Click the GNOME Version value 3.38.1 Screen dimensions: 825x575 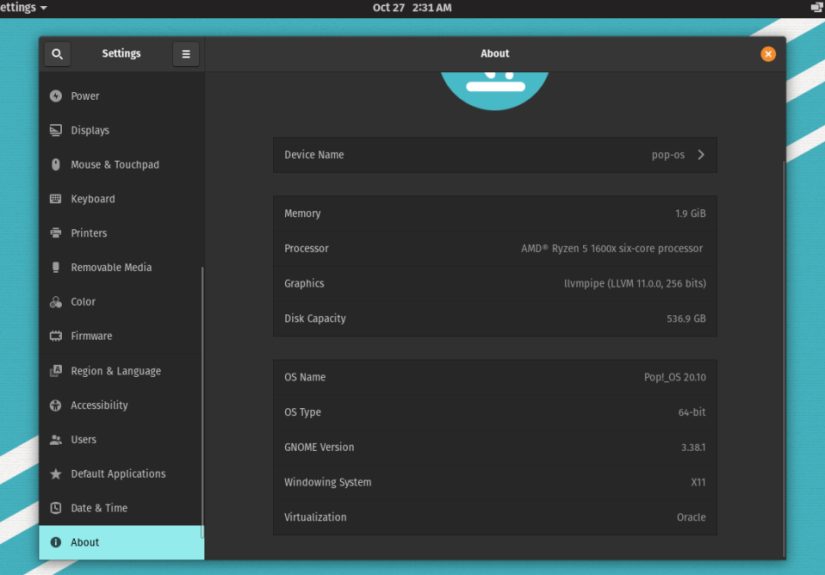pyautogui.click(x=693, y=447)
